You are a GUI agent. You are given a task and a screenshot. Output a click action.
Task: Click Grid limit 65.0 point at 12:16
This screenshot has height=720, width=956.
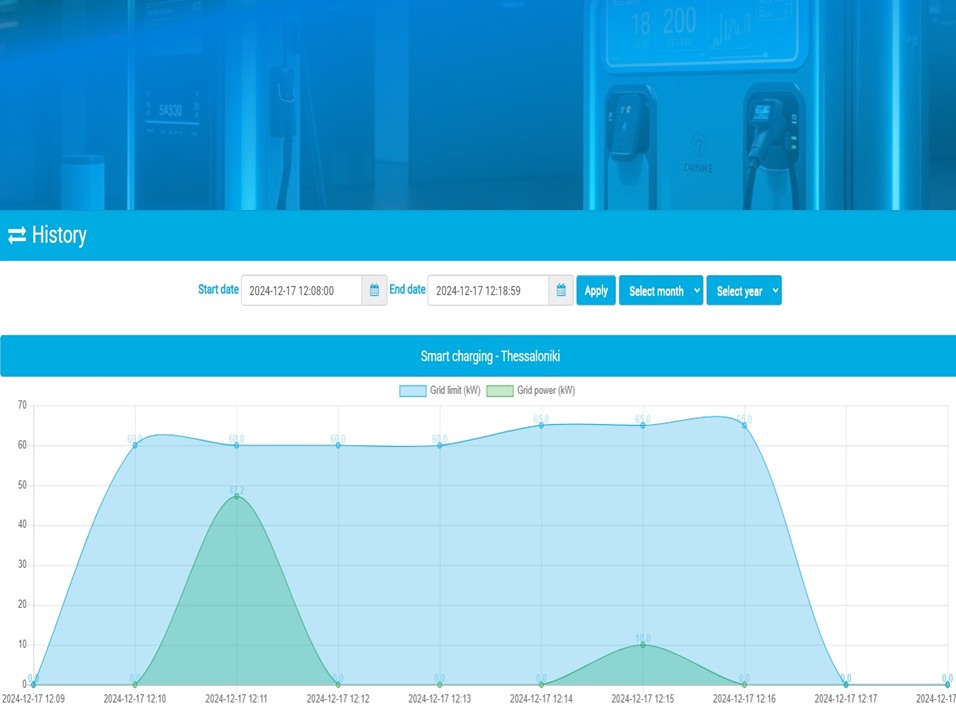click(744, 425)
